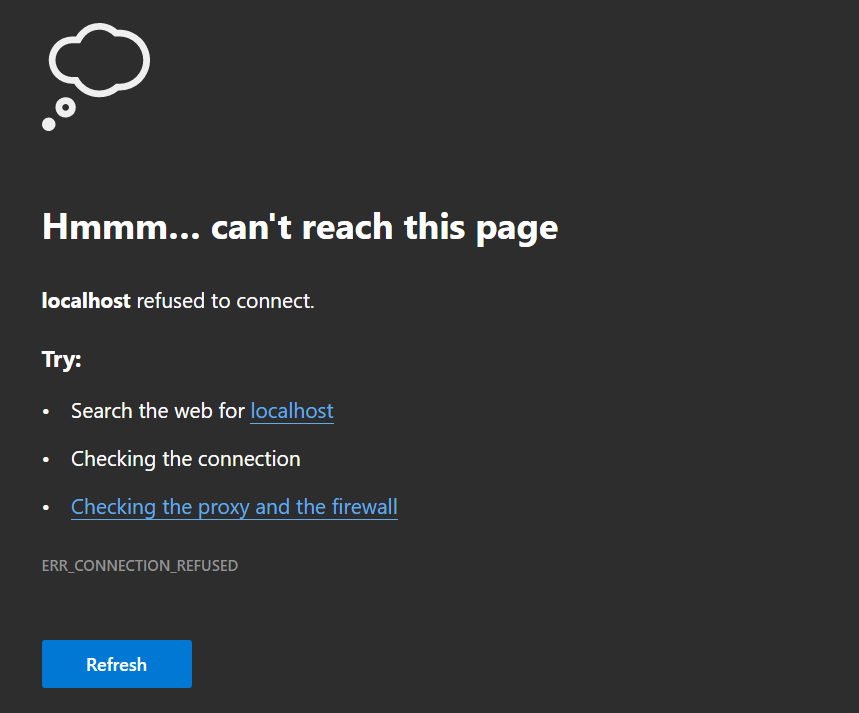
Task: Click the bullet before "Search the web for"
Action: point(46,412)
